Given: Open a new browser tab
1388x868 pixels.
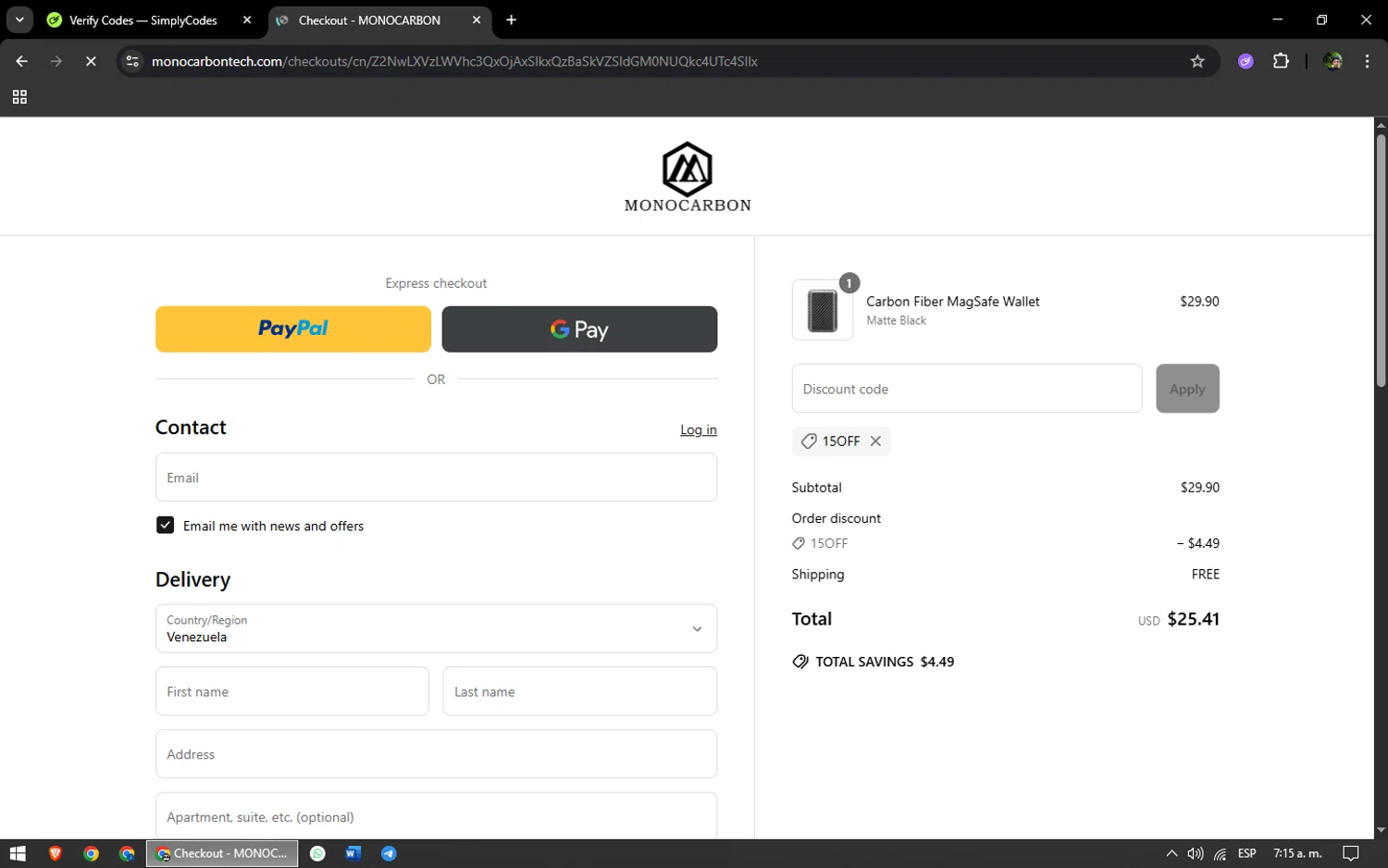Looking at the screenshot, I should [511, 19].
